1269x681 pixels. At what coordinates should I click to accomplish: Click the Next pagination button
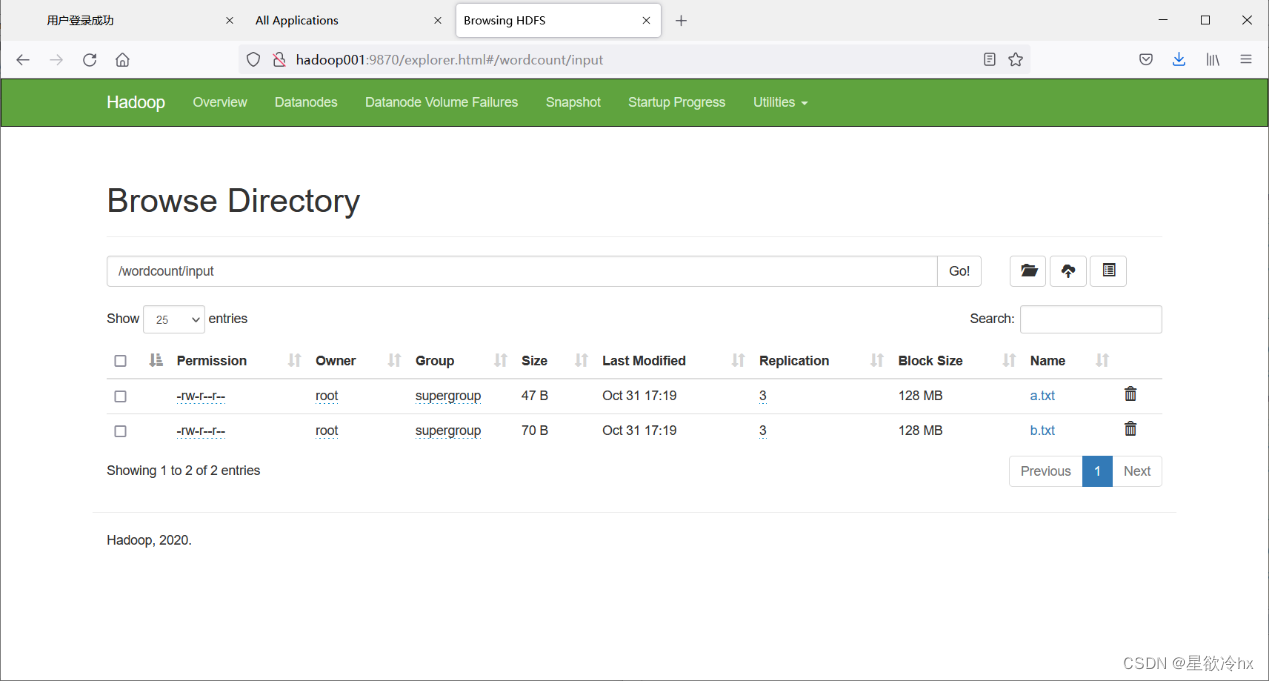click(1137, 471)
